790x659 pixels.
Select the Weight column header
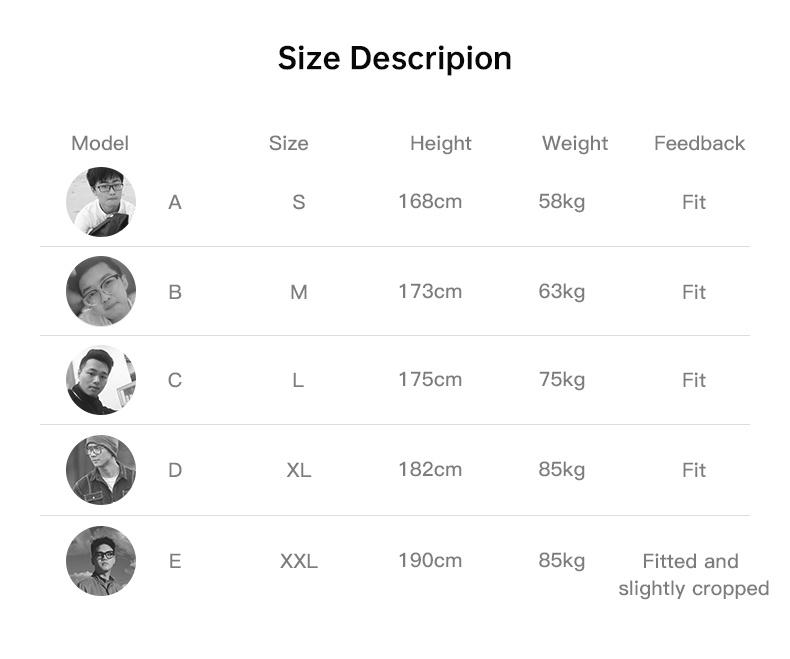(x=575, y=144)
